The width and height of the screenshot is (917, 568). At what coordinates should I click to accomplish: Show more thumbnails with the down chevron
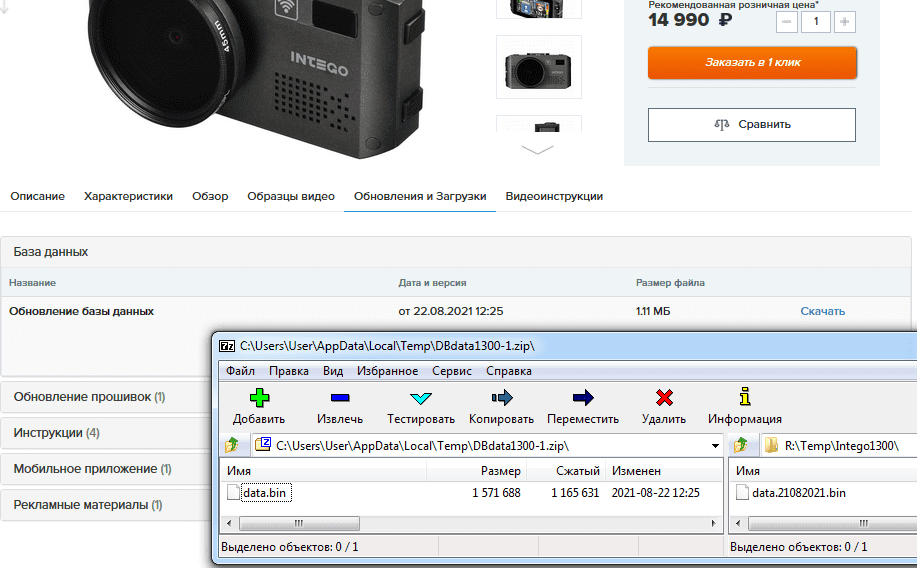(x=537, y=150)
